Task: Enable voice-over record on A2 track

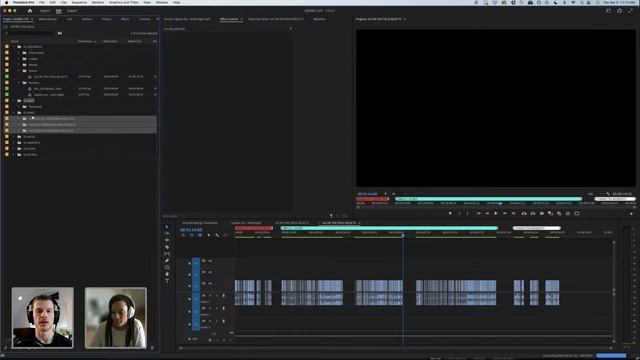Action: pos(224,309)
